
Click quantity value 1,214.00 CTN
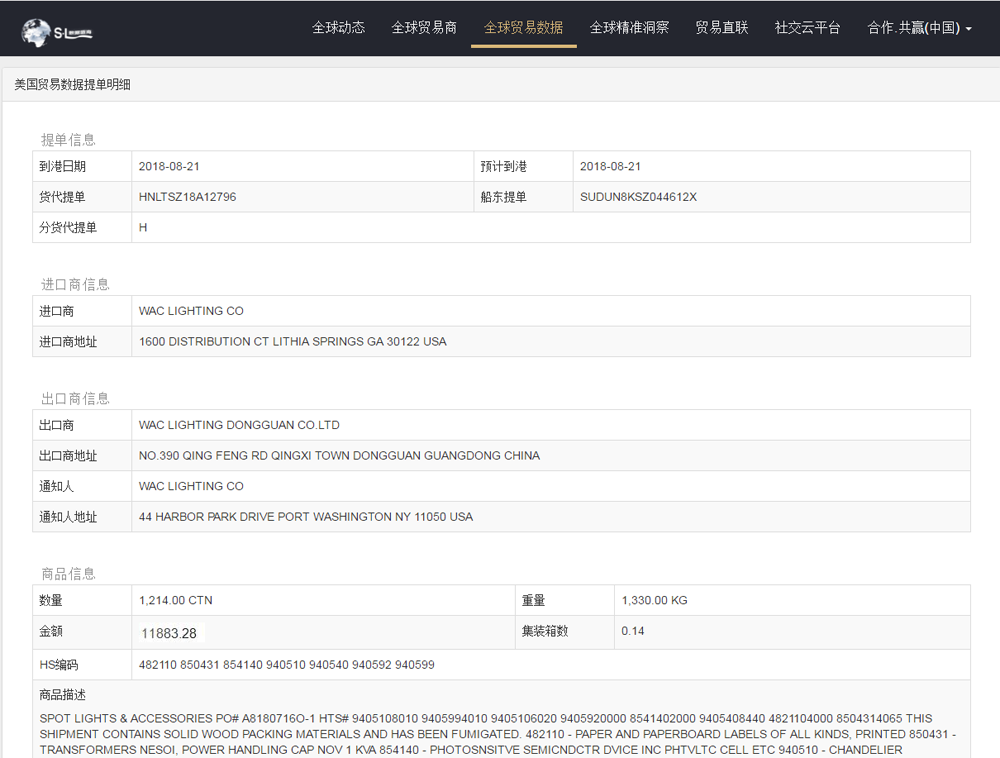(176, 601)
